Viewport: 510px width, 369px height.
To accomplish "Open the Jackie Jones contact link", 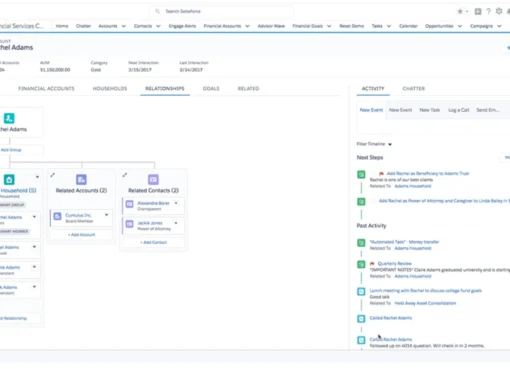I will [150, 223].
